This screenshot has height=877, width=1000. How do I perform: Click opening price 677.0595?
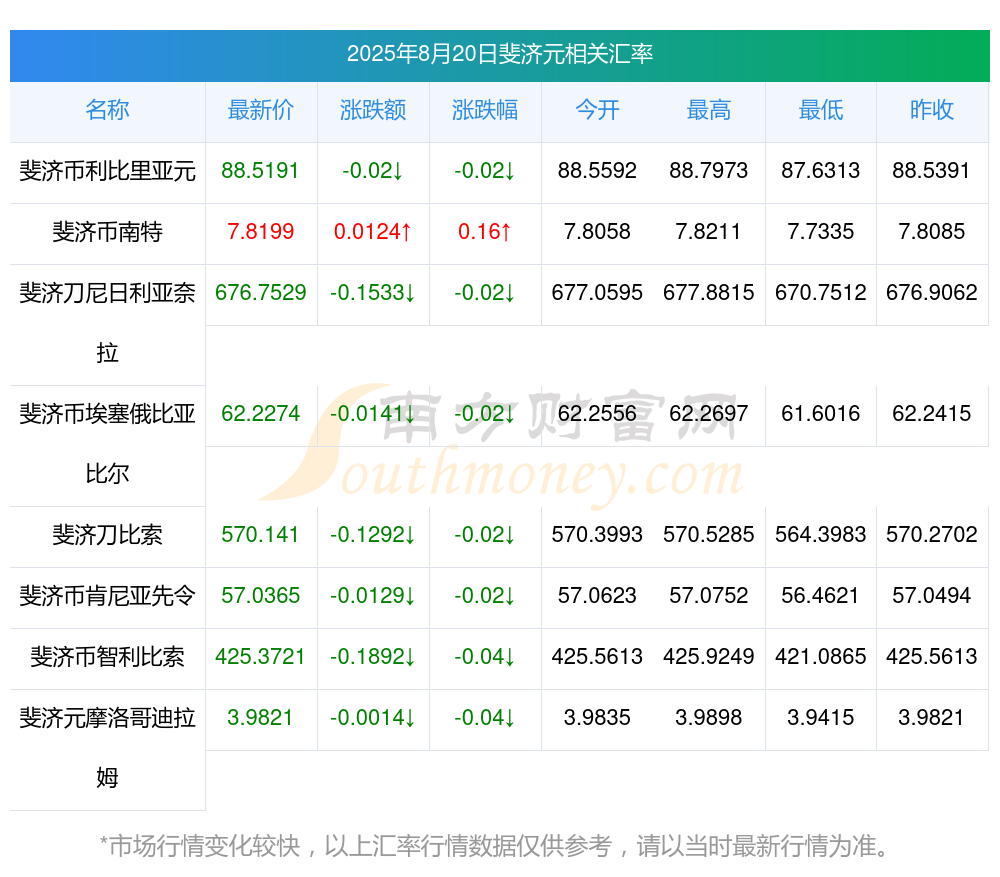point(597,292)
